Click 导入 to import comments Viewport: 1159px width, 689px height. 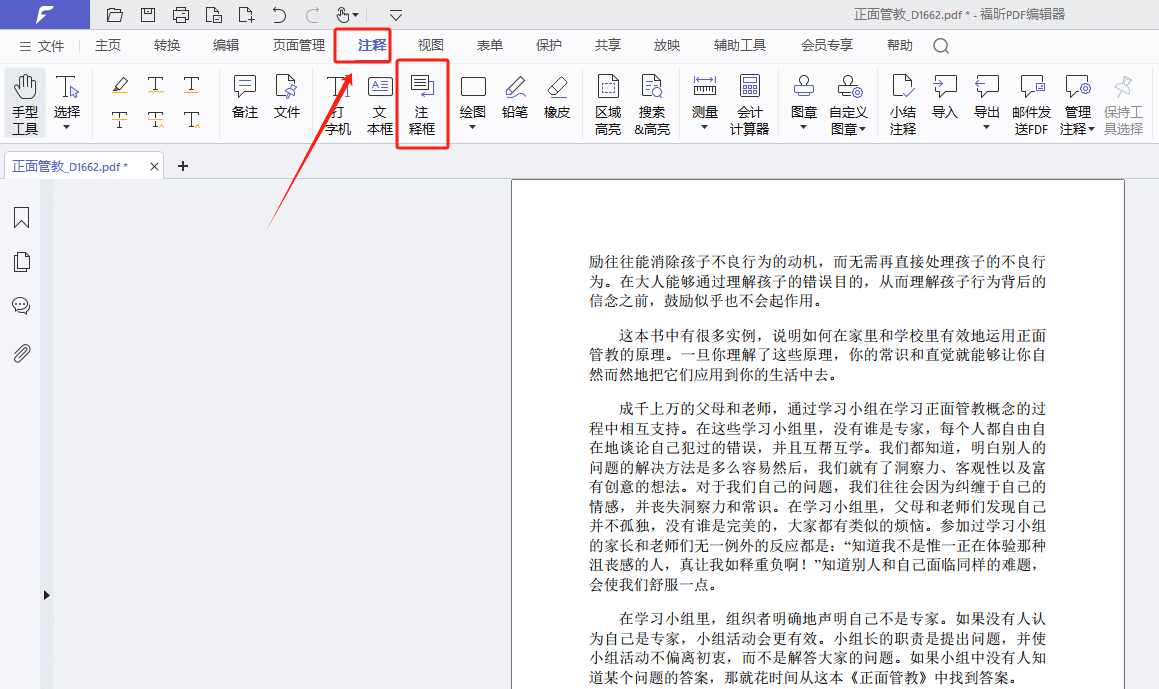[945, 98]
